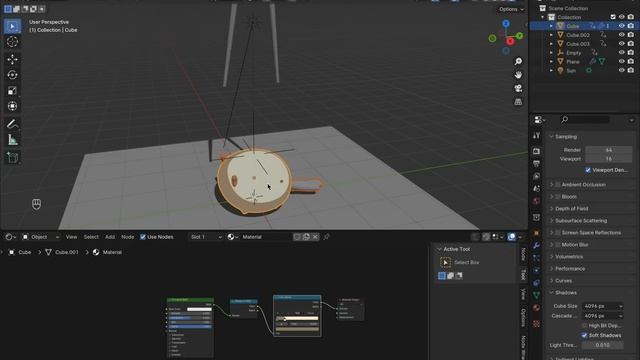Open the View Layer properties tab
Image resolution: width=640 pixels, height=360 pixels.
coord(536,176)
